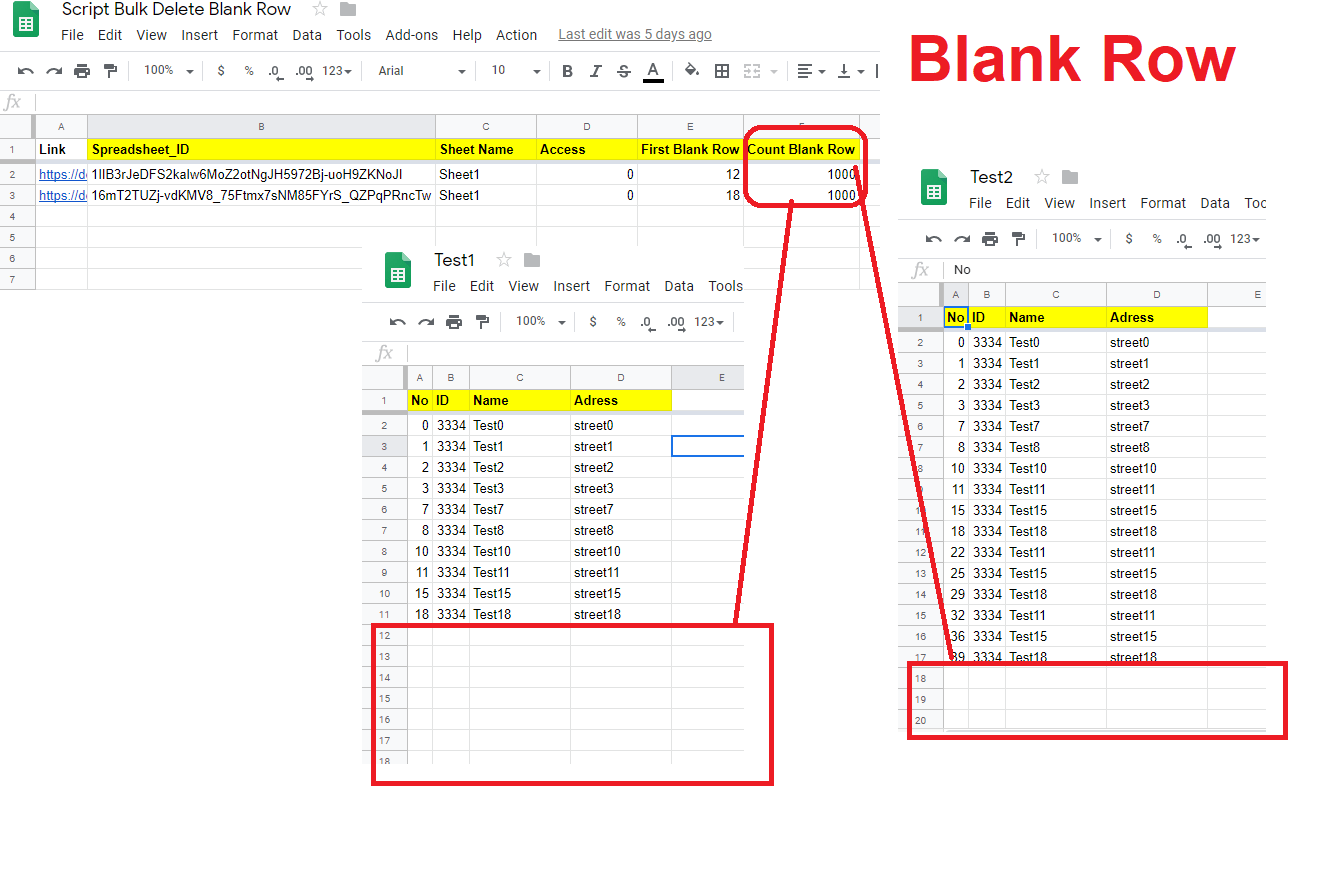
Task: Select cell 'Test10' in Test1 sheet
Action: click(x=520, y=552)
